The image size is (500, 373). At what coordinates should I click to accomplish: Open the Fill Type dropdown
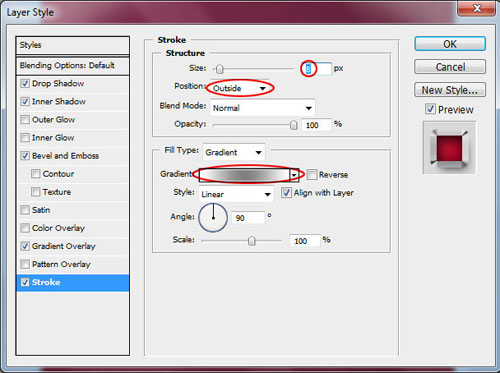pyautogui.click(x=234, y=152)
